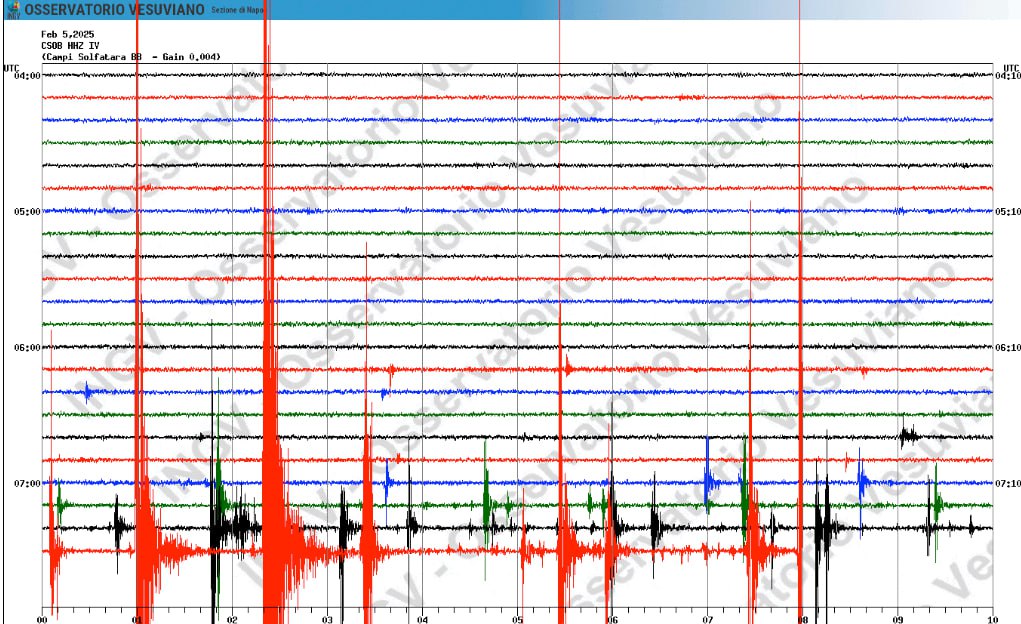The height and width of the screenshot is (624, 1021).
Task: Click the UTC label above 04:00
Action: coord(12,68)
